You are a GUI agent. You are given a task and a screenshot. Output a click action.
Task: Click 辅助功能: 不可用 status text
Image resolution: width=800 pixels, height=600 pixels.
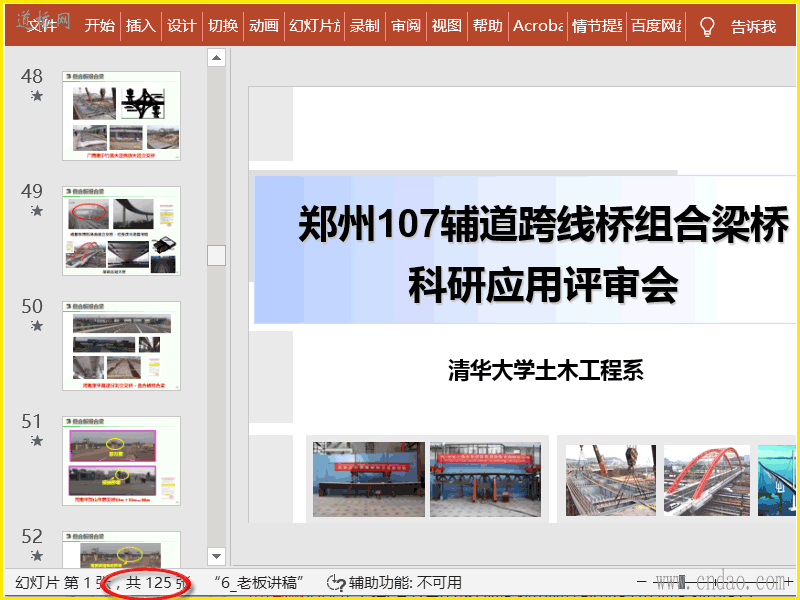(405, 582)
